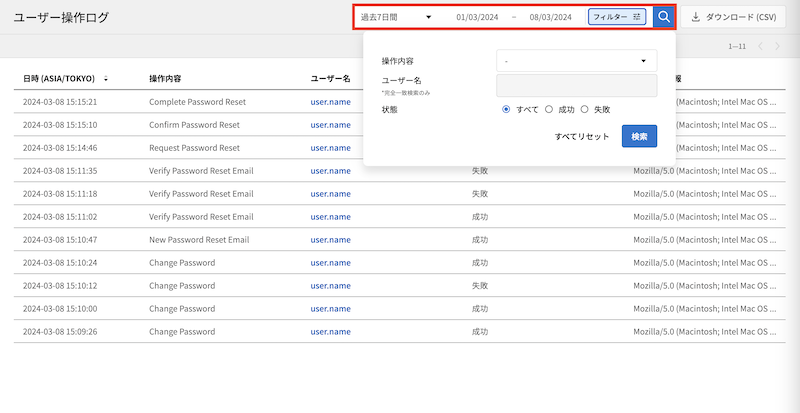Click the 1–11 pagination count
The image size is (800, 413).
click(737, 46)
